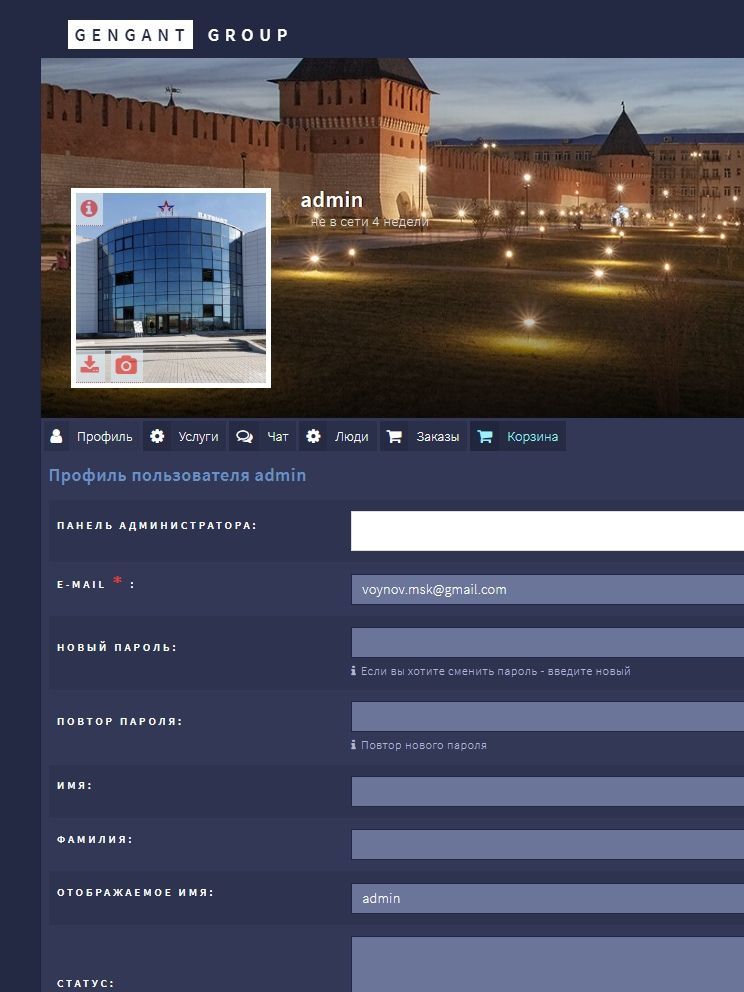Open the Корзина tab

tap(518, 437)
